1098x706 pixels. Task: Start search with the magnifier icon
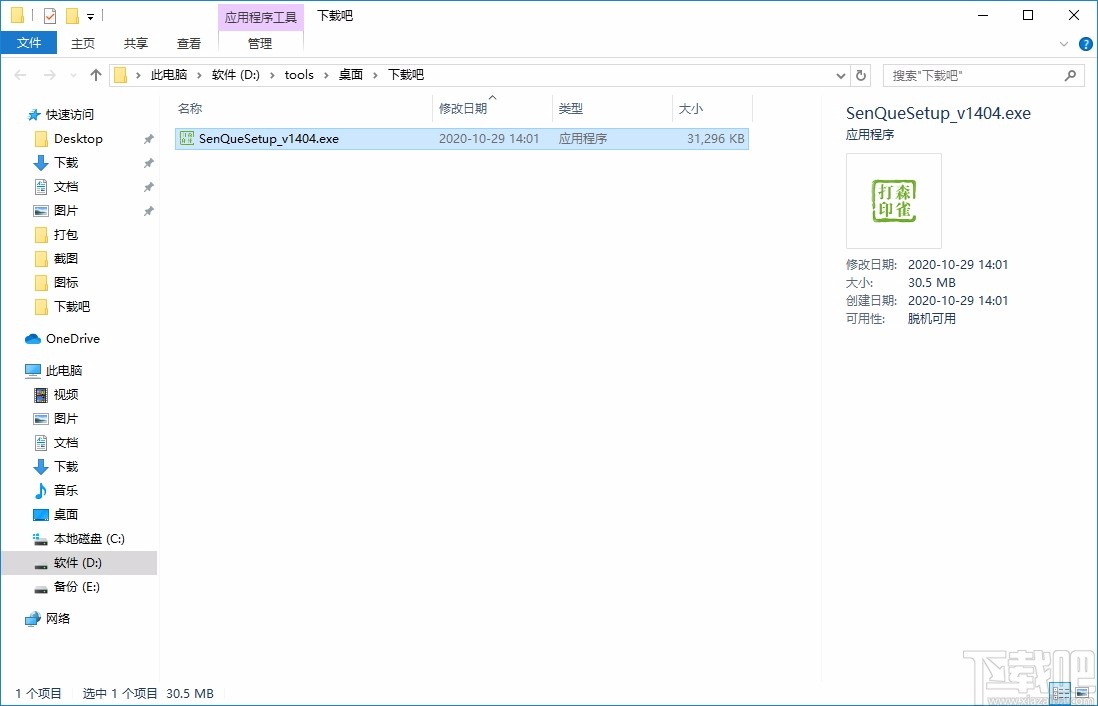1070,75
